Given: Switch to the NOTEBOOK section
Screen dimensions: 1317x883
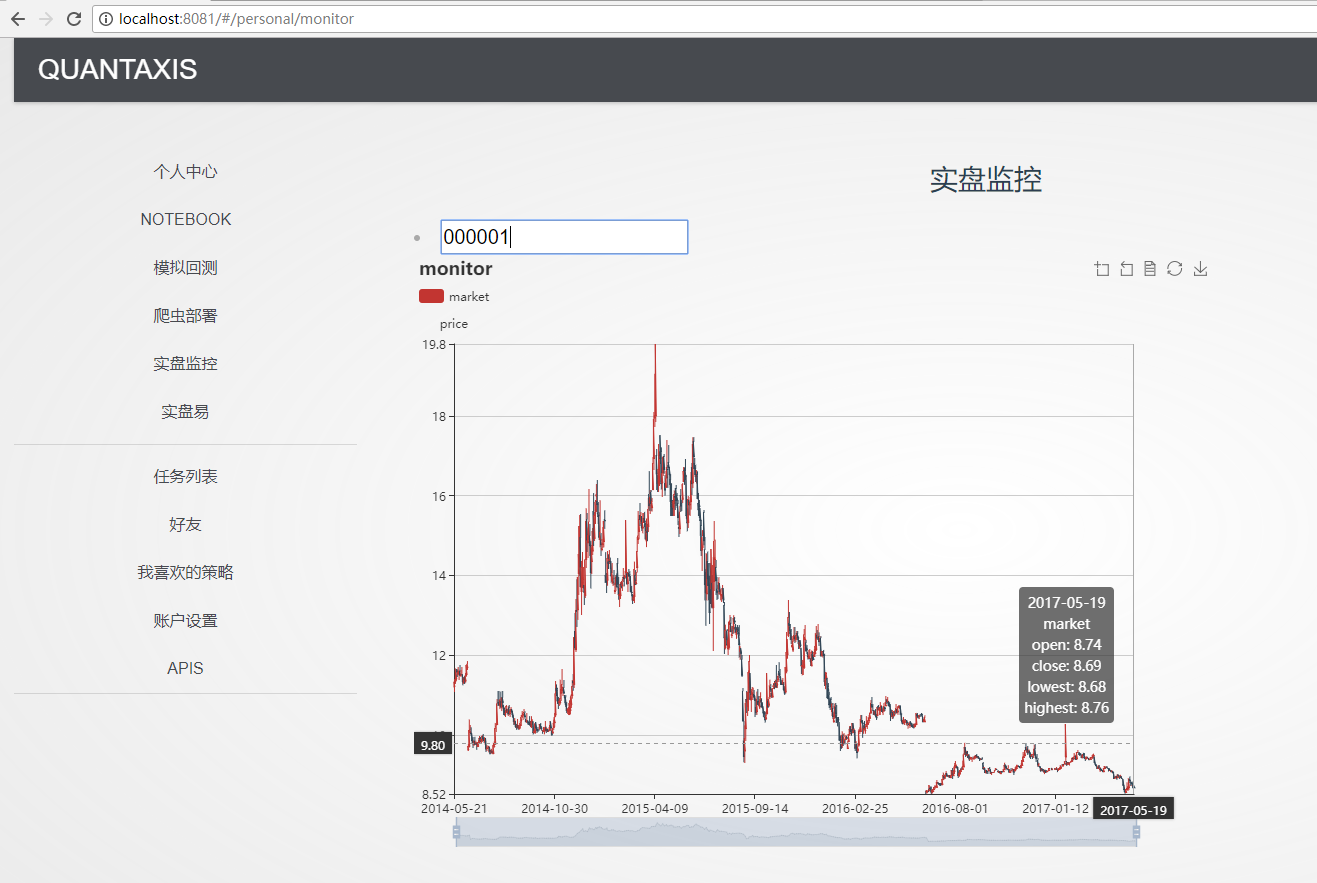Looking at the screenshot, I should 185,218.
